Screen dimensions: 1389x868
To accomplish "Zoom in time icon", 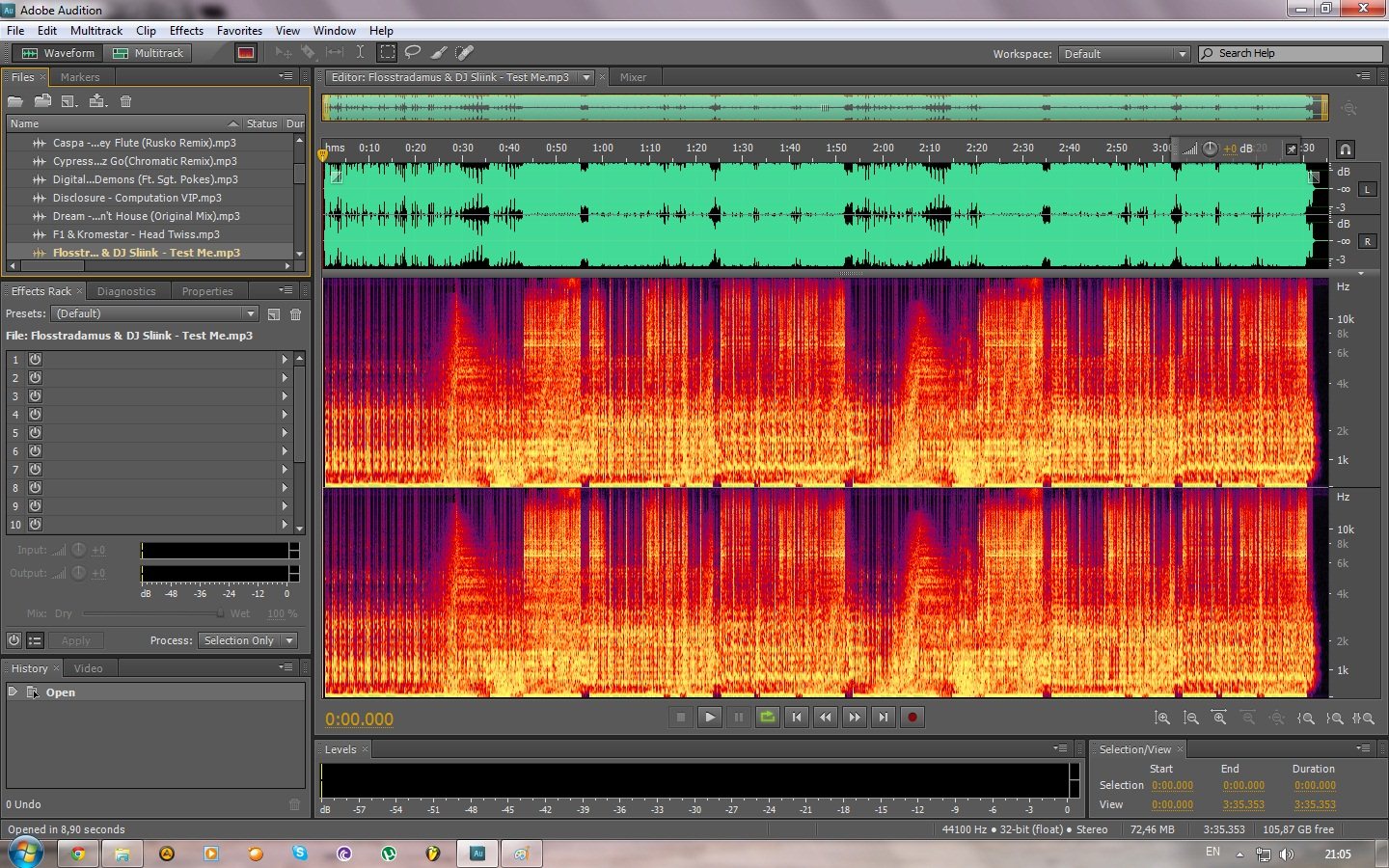I will pos(1219,718).
